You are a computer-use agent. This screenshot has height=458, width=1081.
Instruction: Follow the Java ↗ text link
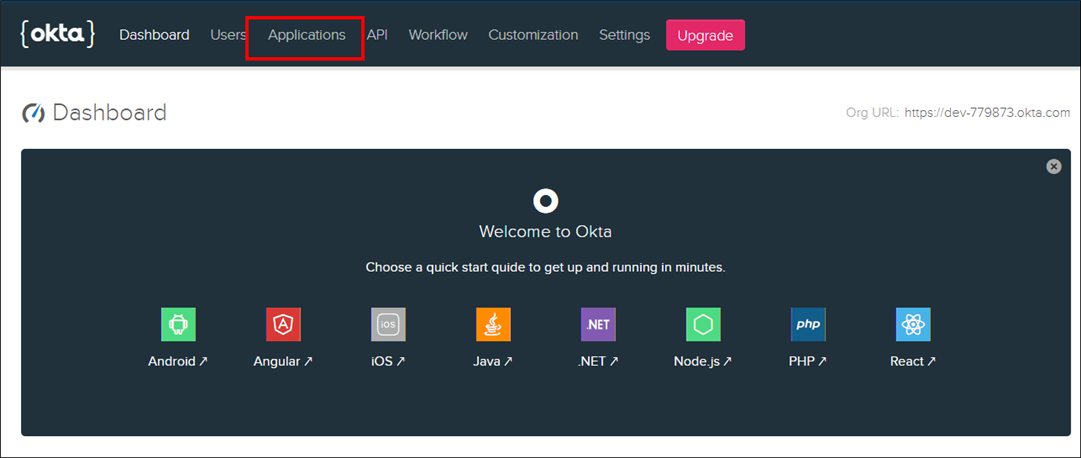pyautogui.click(x=493, y=361)
